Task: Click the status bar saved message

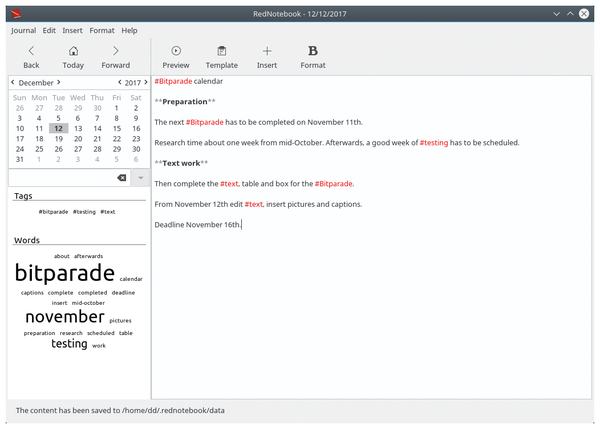Action: tap(120, 411)
